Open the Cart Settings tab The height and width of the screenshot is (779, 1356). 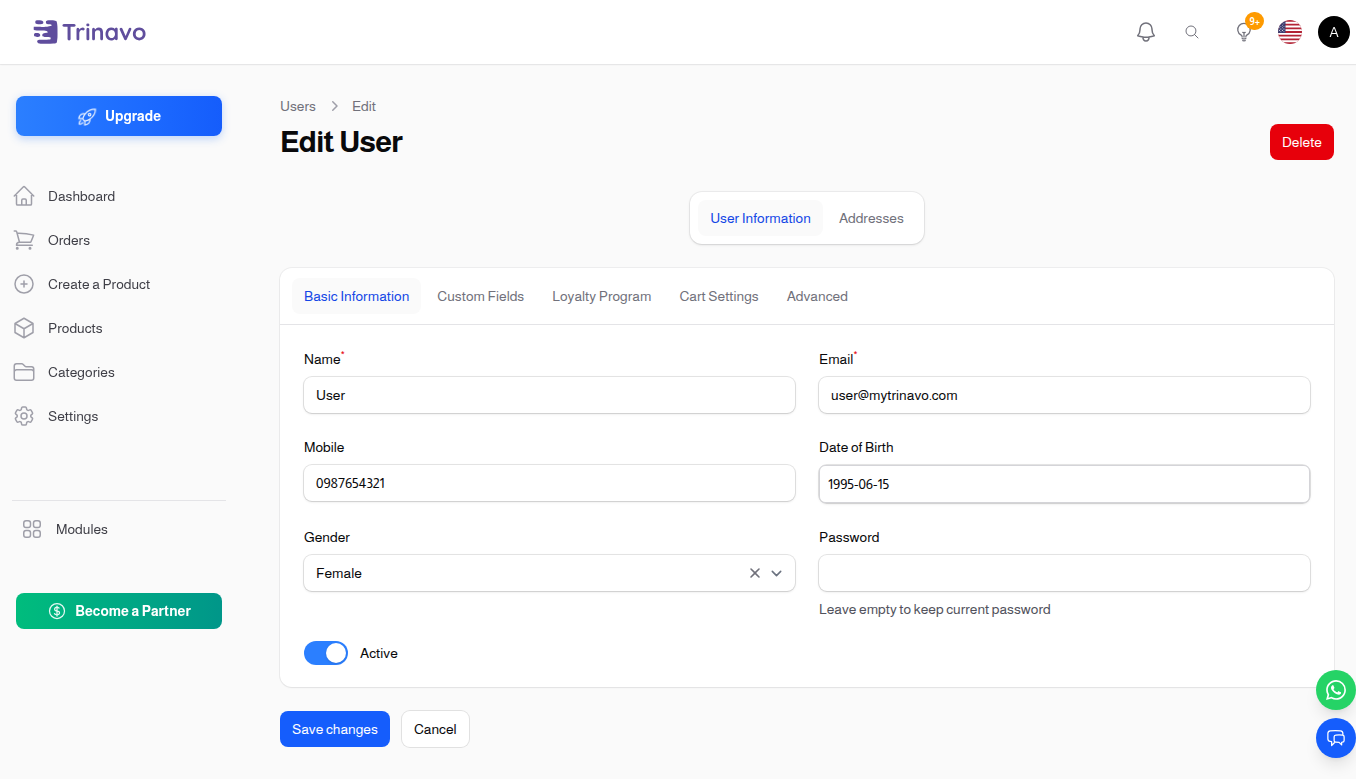[x=719, y=296]
